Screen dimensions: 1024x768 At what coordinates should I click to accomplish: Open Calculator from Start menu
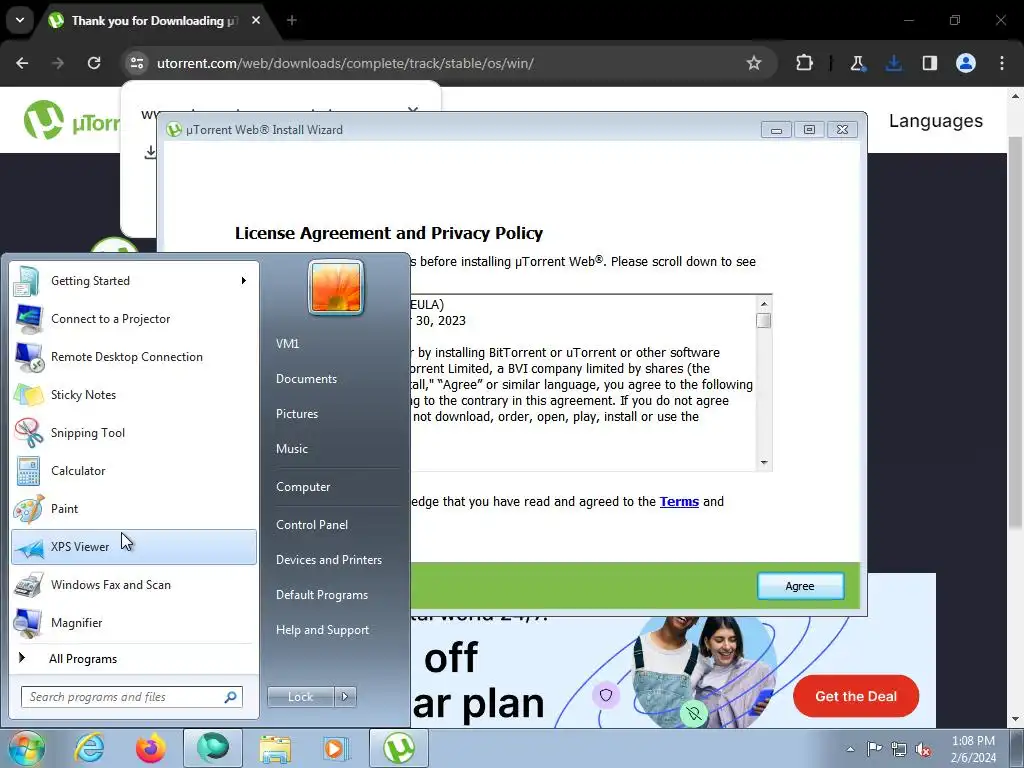pos(134,471)
